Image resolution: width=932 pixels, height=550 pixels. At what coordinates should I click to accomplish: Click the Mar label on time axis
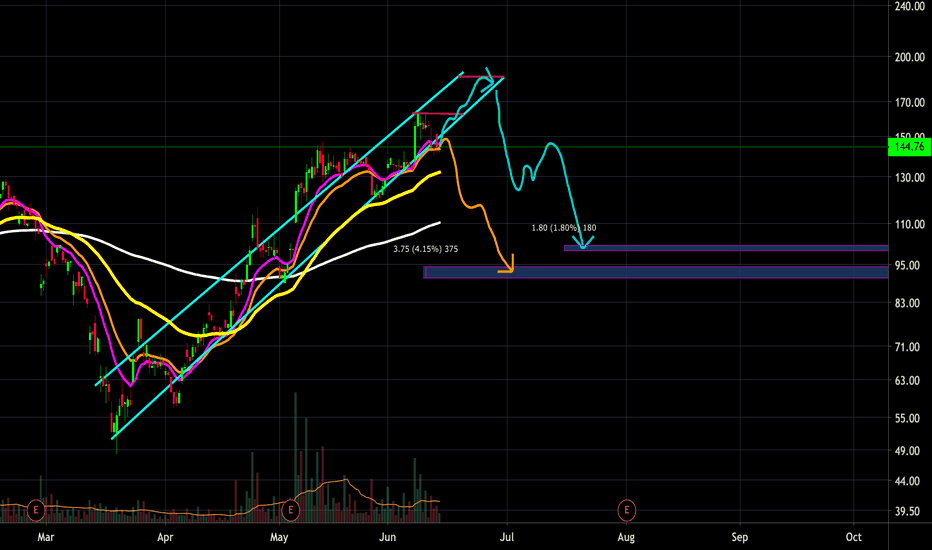(46, 538)
